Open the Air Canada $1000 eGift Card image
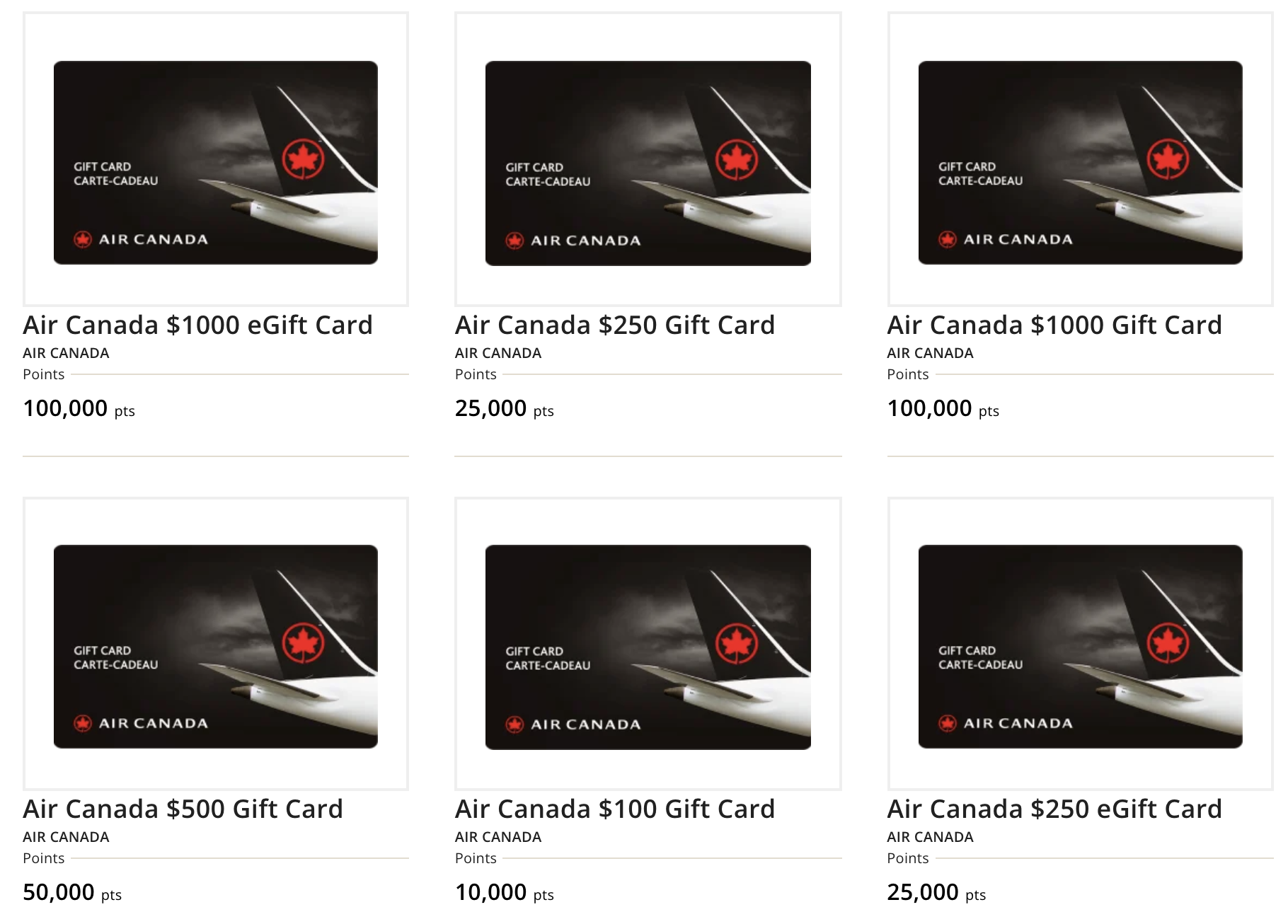This screenshot has width=1288, height=924. tap(216, 162)
